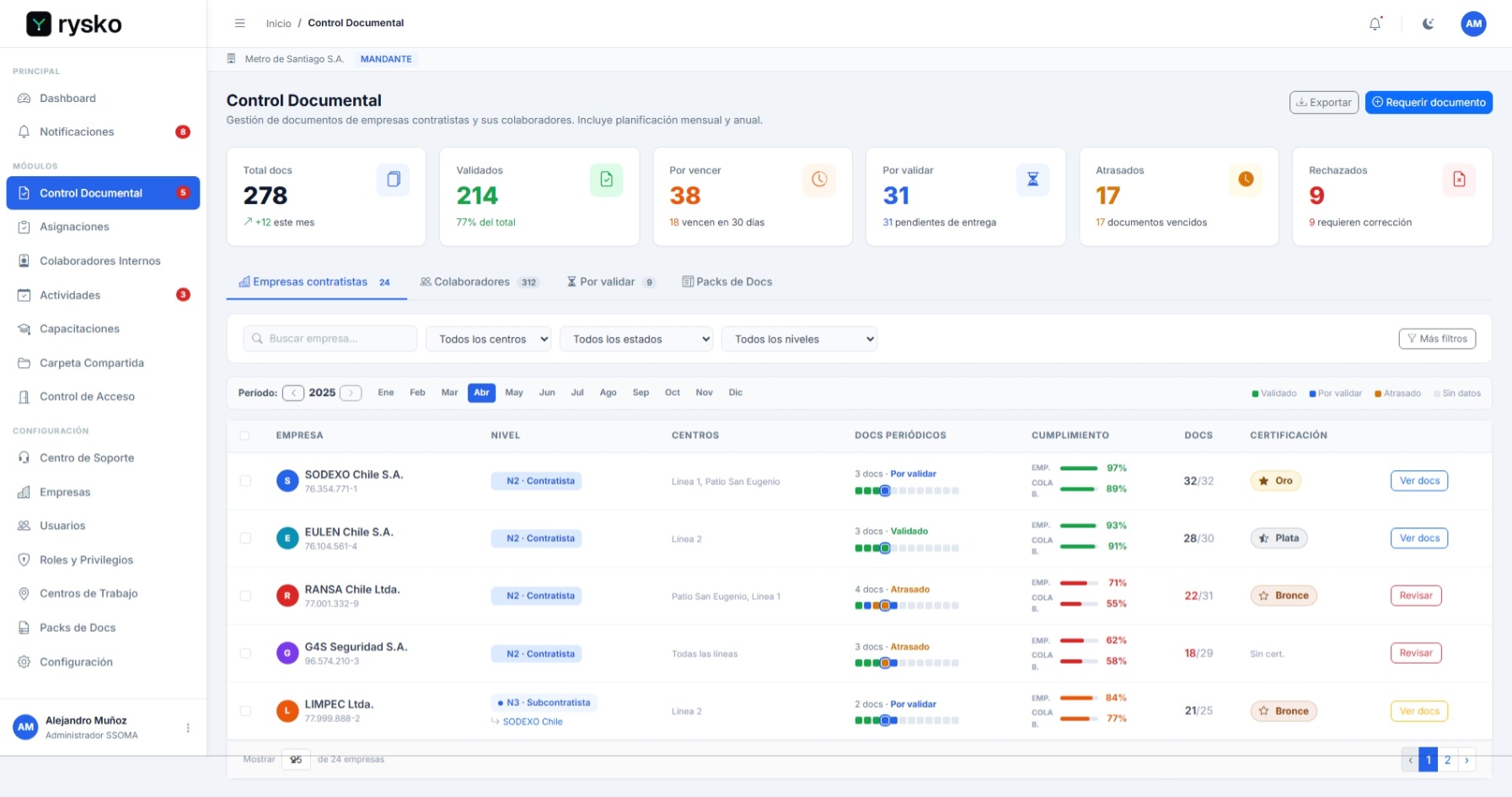Open Roles y Privilegios
1512x797 pixels.
103,560
